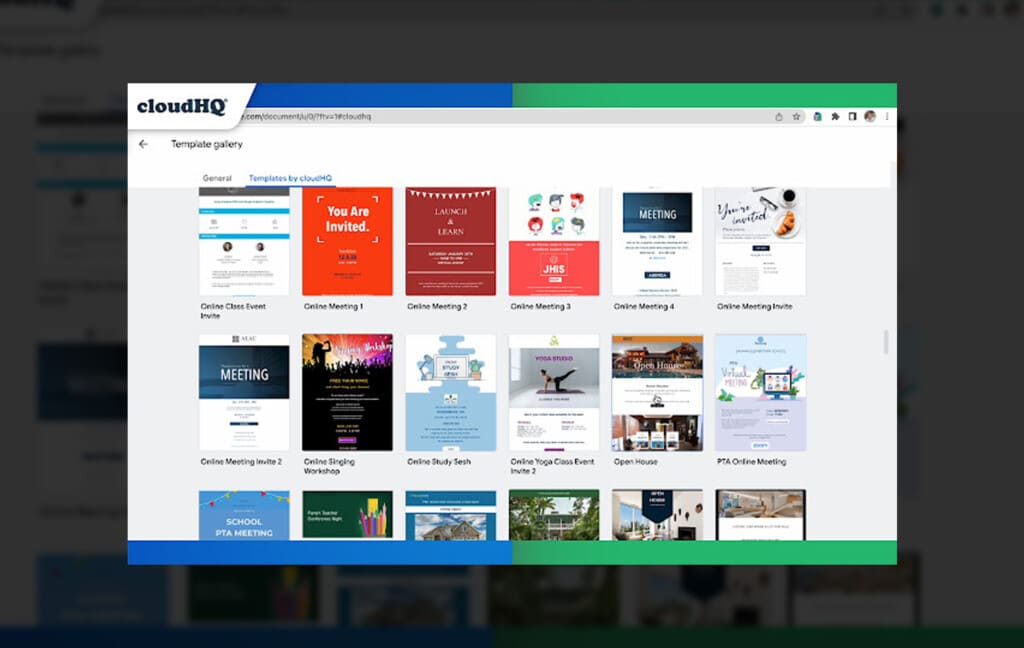Open the Online Meeting Invite 2 thumbnail

pyautogui.click(x=244, y=393)
